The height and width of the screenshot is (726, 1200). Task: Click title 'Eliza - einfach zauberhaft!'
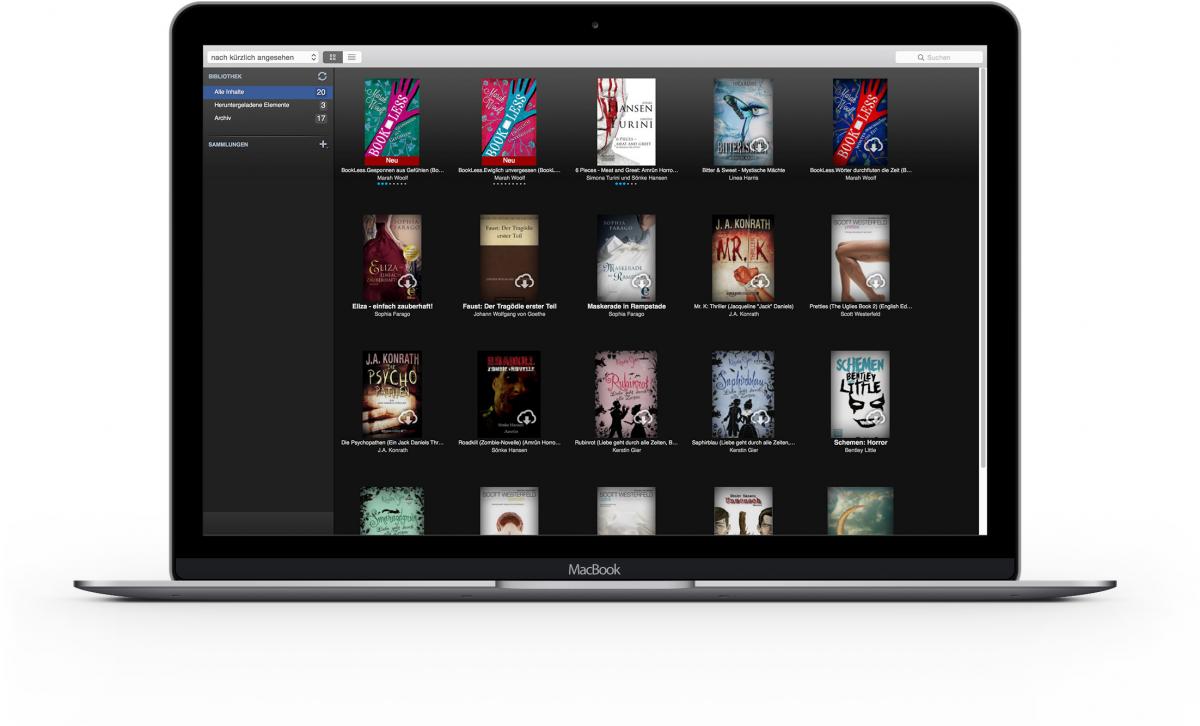392,306
